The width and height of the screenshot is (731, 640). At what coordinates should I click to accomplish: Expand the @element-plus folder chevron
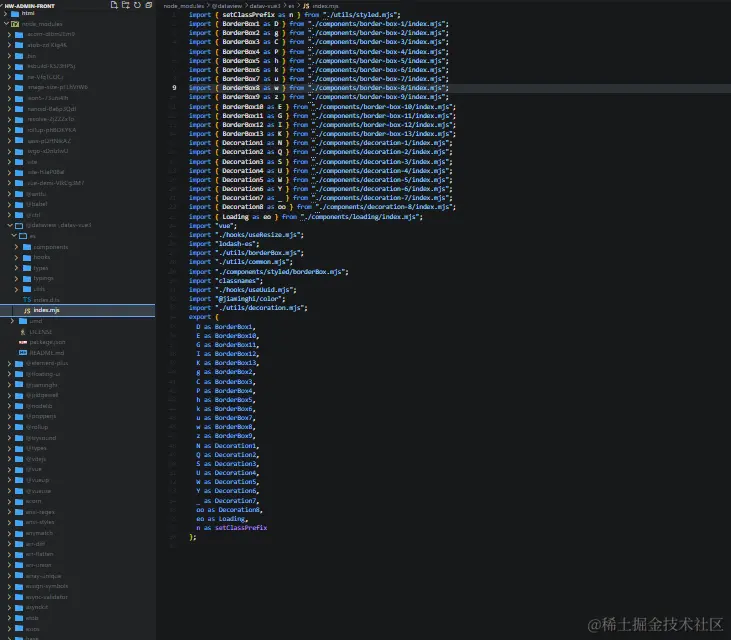tap(9, 364)
